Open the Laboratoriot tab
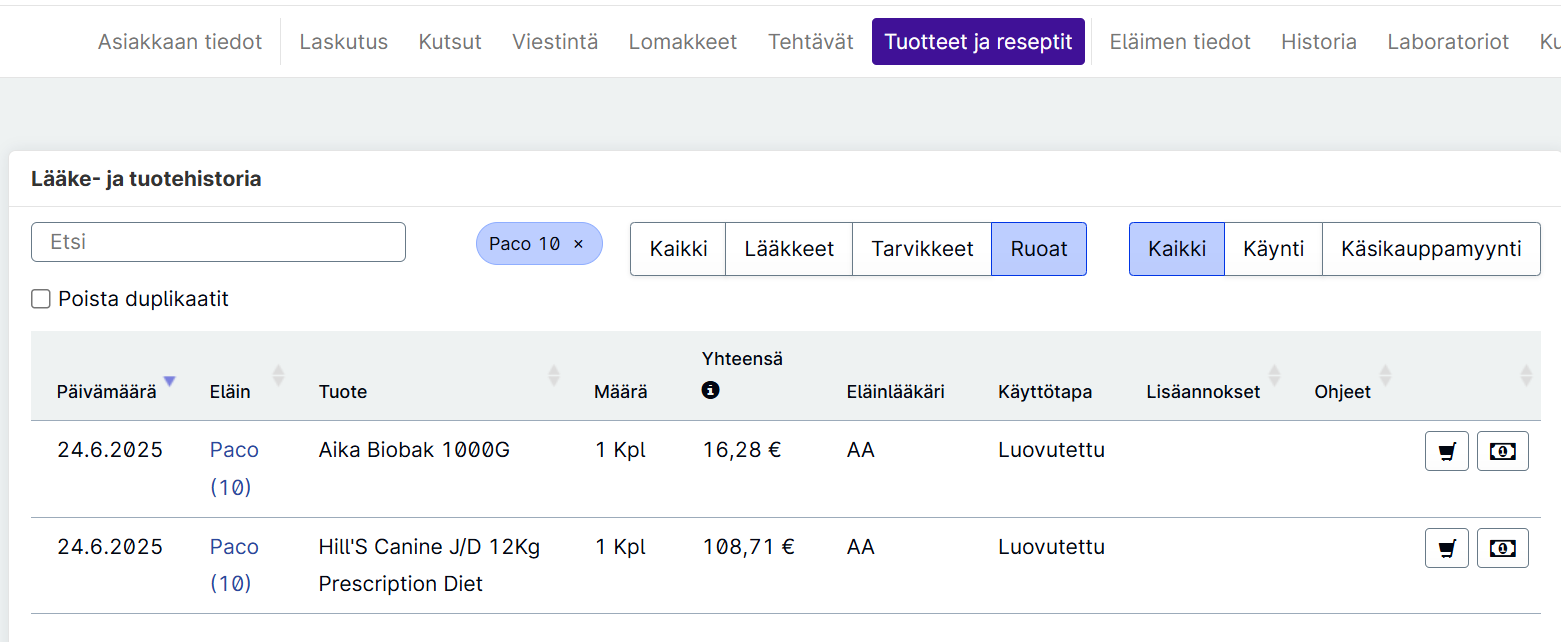 (1448, 42)
